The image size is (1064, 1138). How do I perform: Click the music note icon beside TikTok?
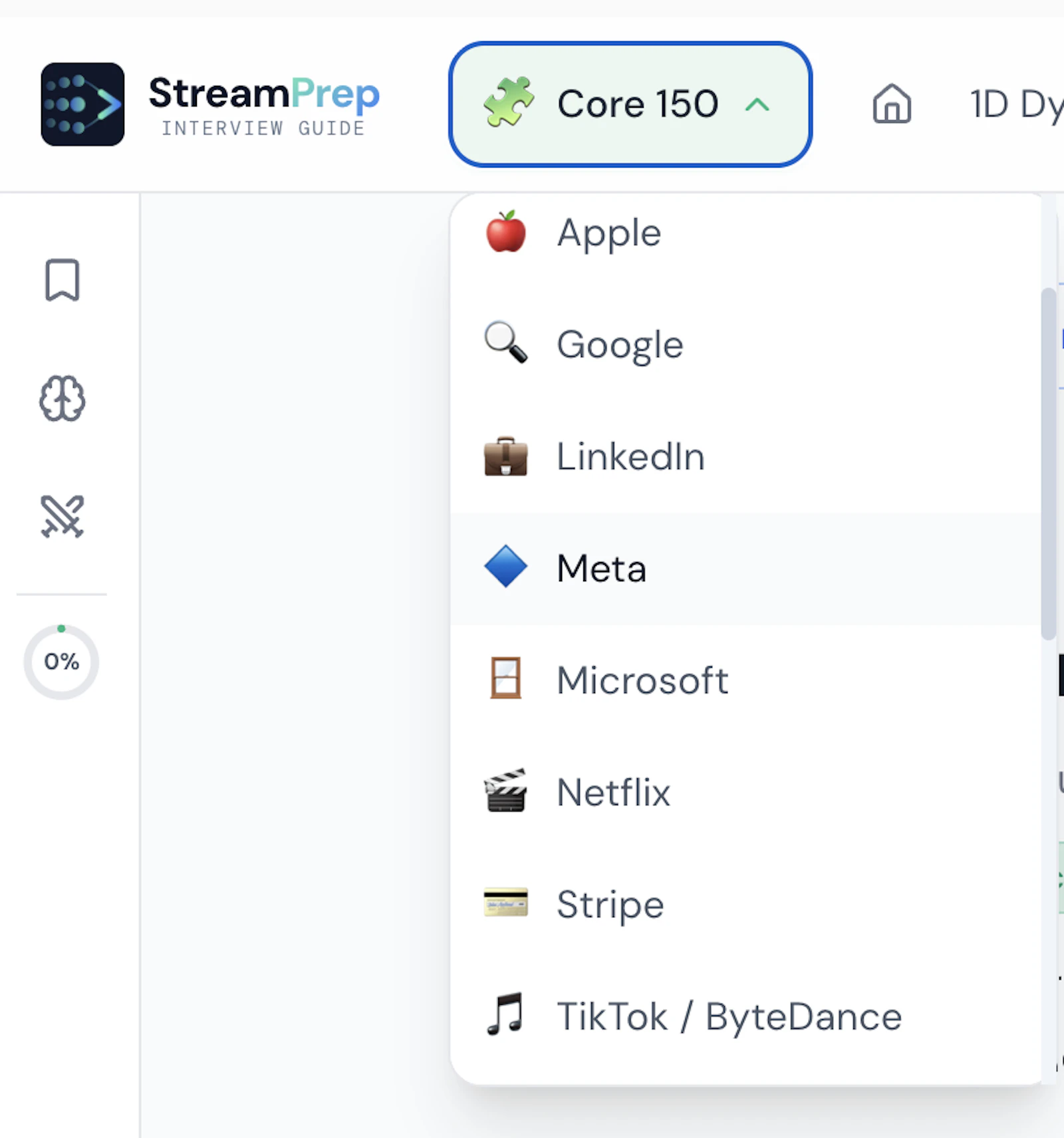(x=506, y=1014)
